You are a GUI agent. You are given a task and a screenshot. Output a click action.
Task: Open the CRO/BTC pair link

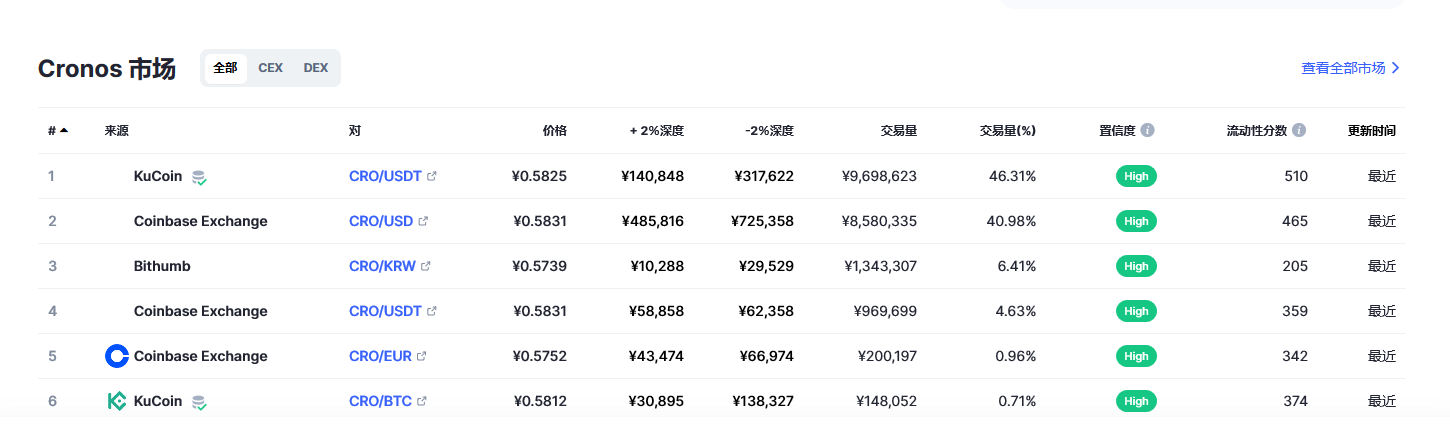pyautogui.click(x=380, y=401)
